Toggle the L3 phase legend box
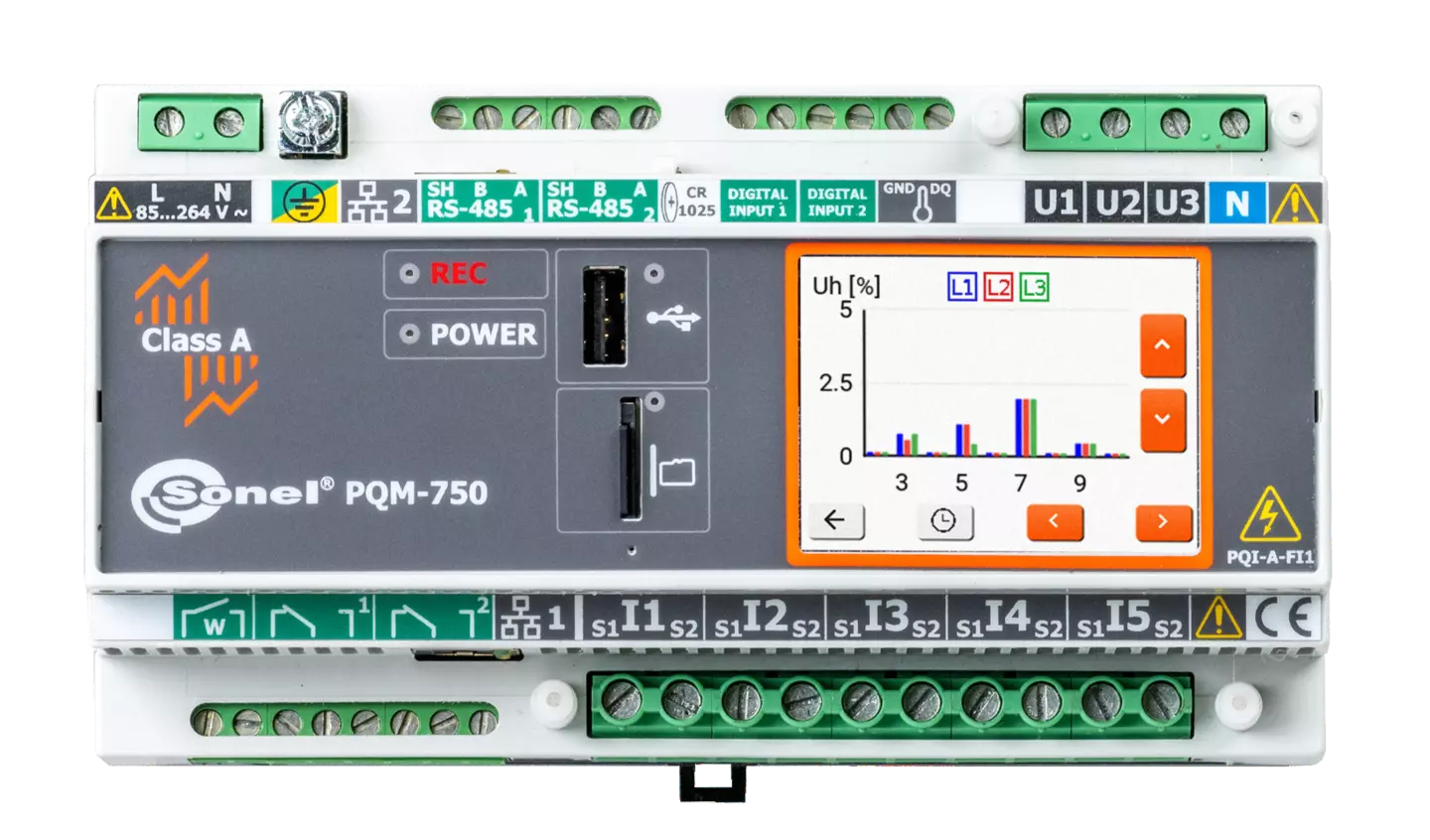This screenshot has width=1430, height=840. click(1034, 288)
